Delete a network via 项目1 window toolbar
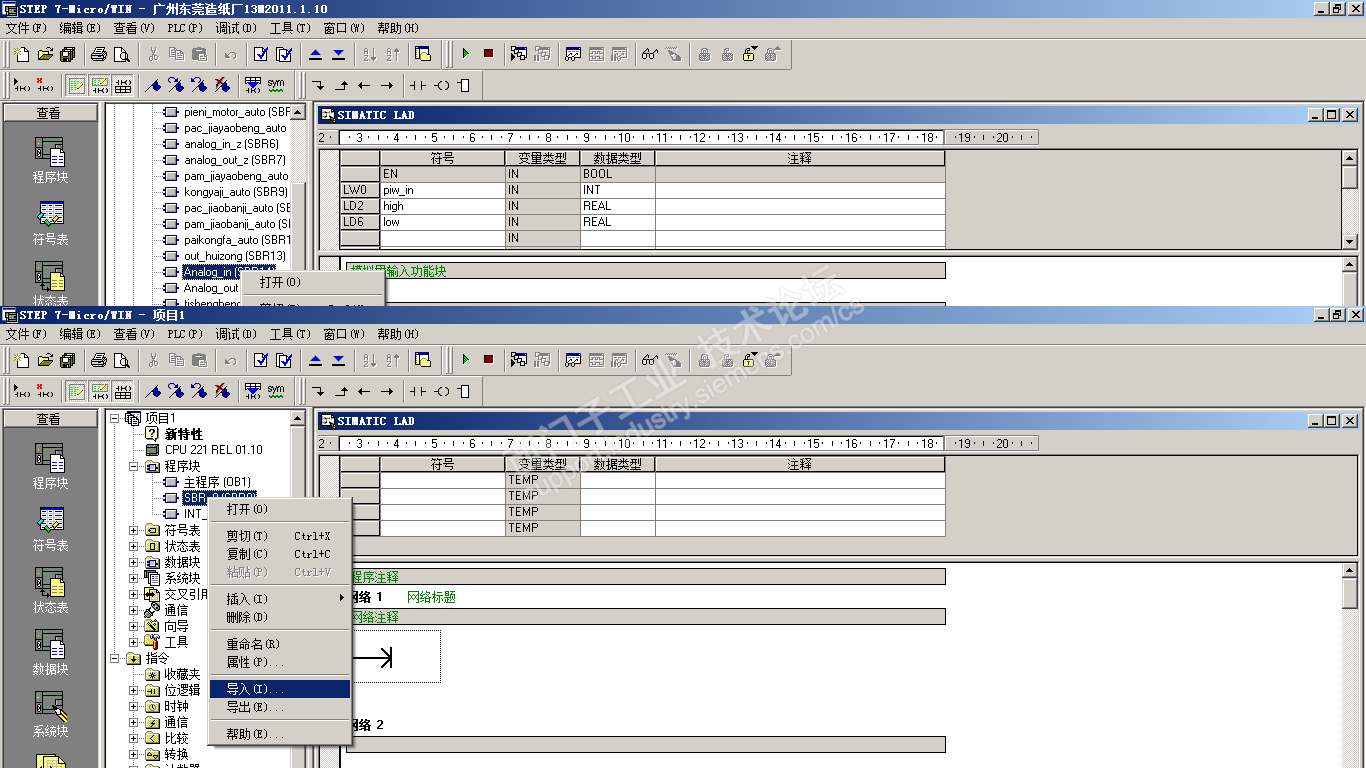The width and height of the screenshot is (1366, 768). [x=45, y=390]
